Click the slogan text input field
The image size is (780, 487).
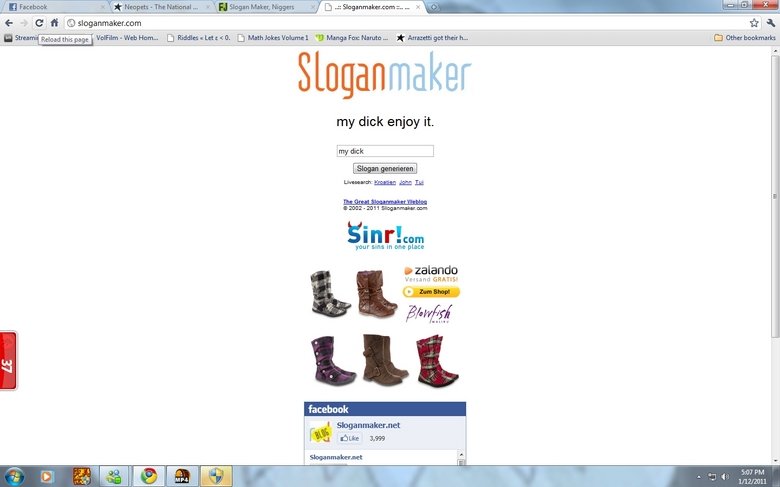[385, 151]
